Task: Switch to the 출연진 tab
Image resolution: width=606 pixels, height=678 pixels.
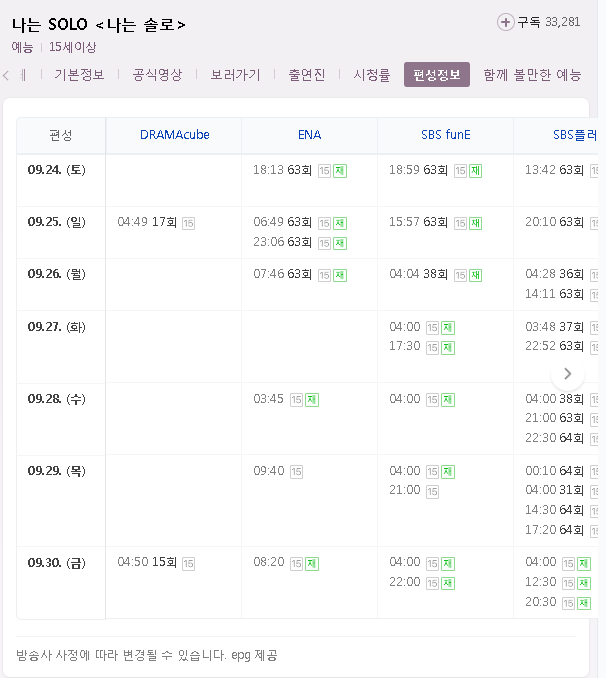Action: coord(307,75)
